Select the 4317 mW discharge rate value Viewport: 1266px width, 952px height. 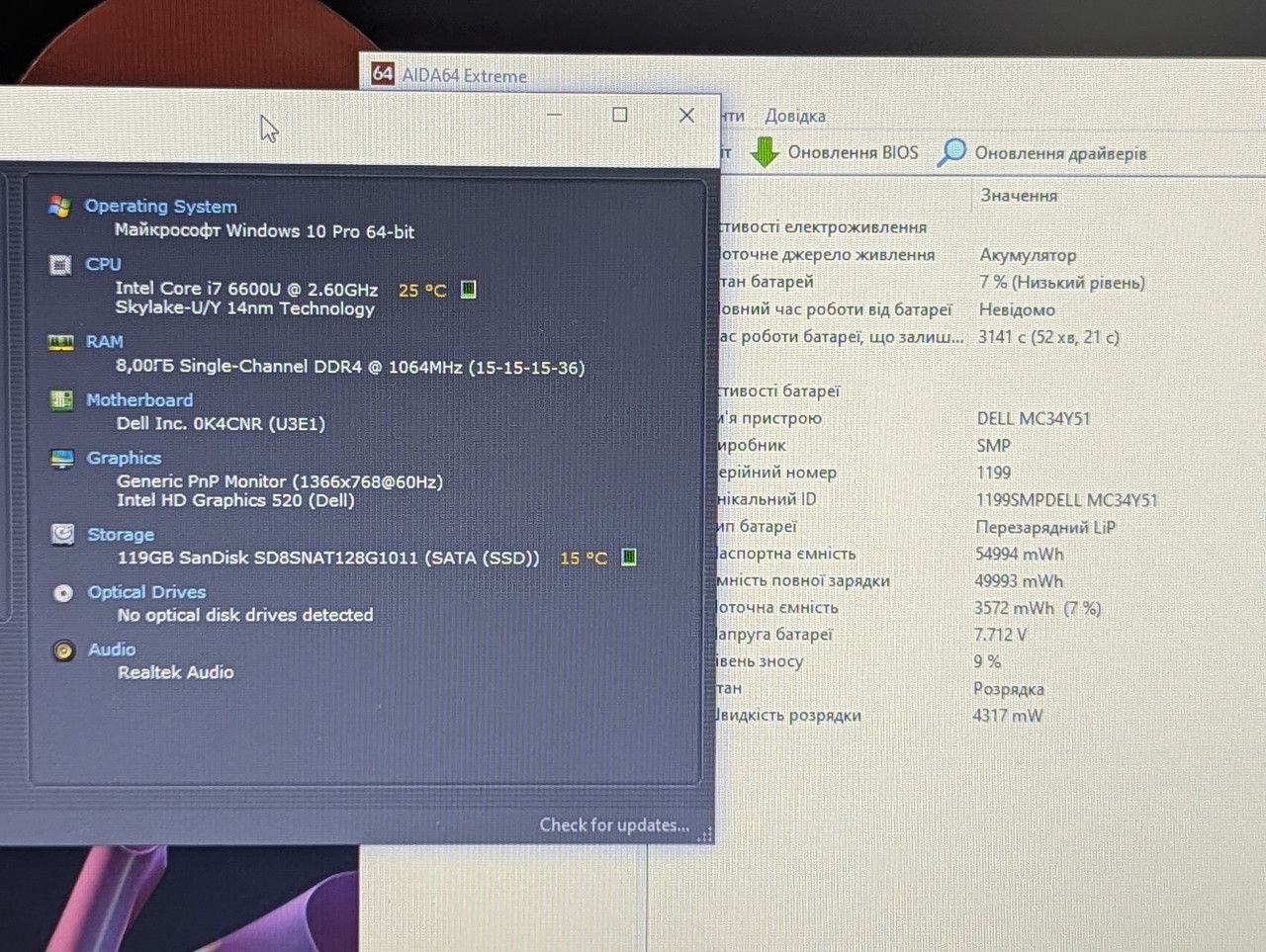point(1008,716)
